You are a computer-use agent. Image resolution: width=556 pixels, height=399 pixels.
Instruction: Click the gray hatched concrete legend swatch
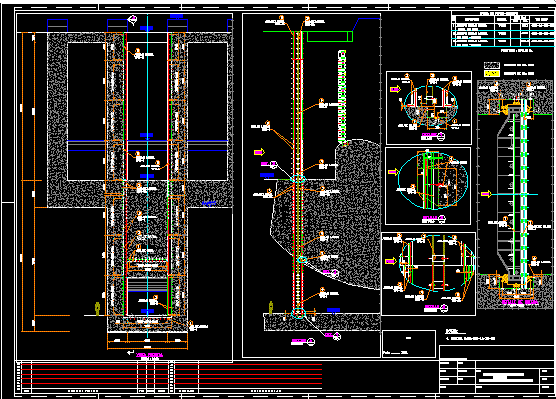[492, 65]
